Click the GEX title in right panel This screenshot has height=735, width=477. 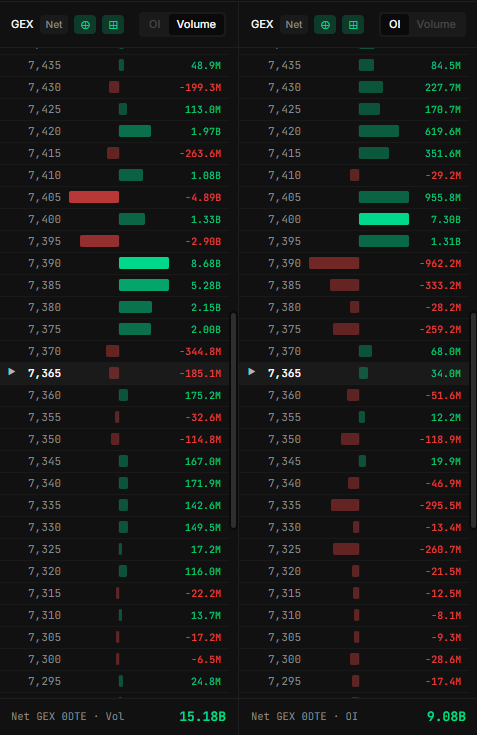tap(262, 24)
